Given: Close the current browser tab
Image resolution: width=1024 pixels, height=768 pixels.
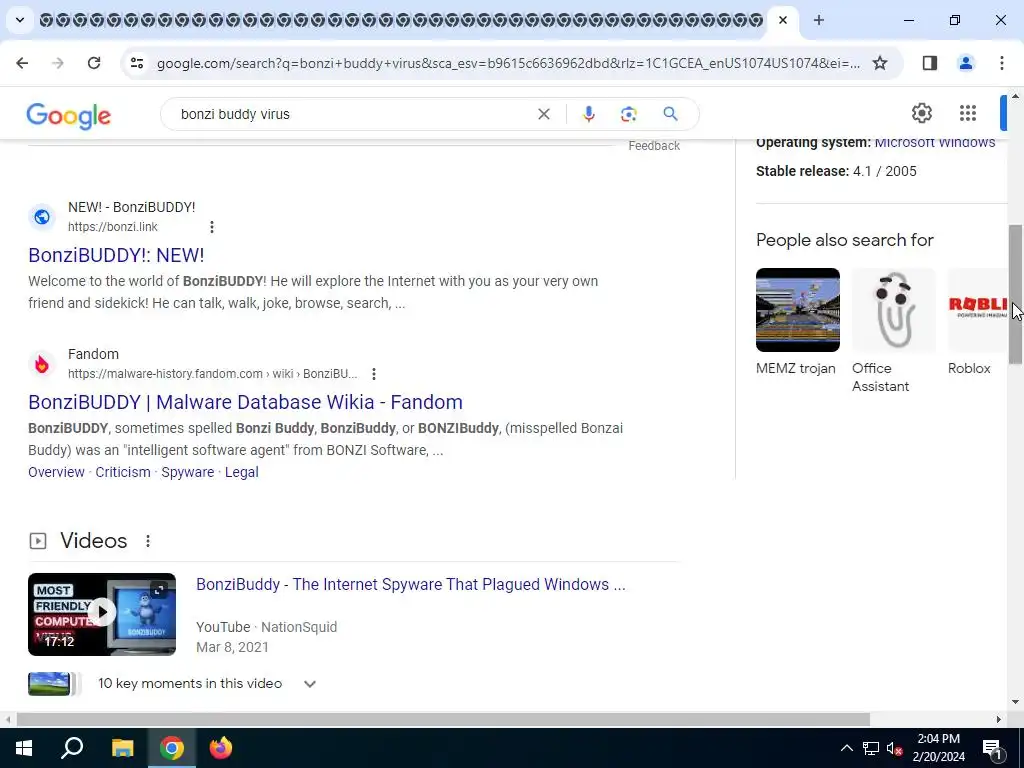Looking at the screenshot, I should pos(782,20).
